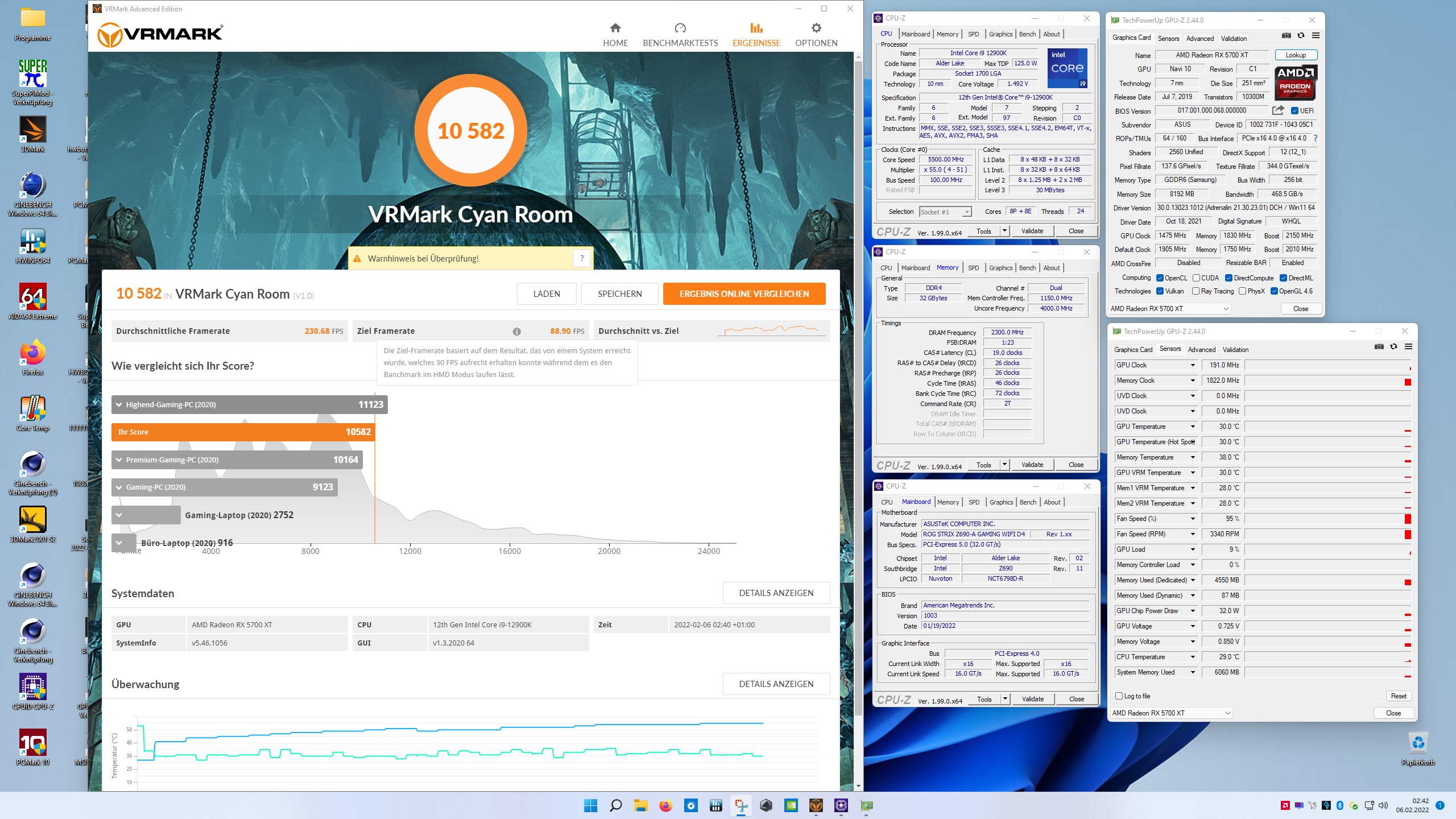The height and width of the screenshot is (819, 1456).
Task: Open OPTIONEN settings gear in VRMark
Action: [x=816, y=35]
